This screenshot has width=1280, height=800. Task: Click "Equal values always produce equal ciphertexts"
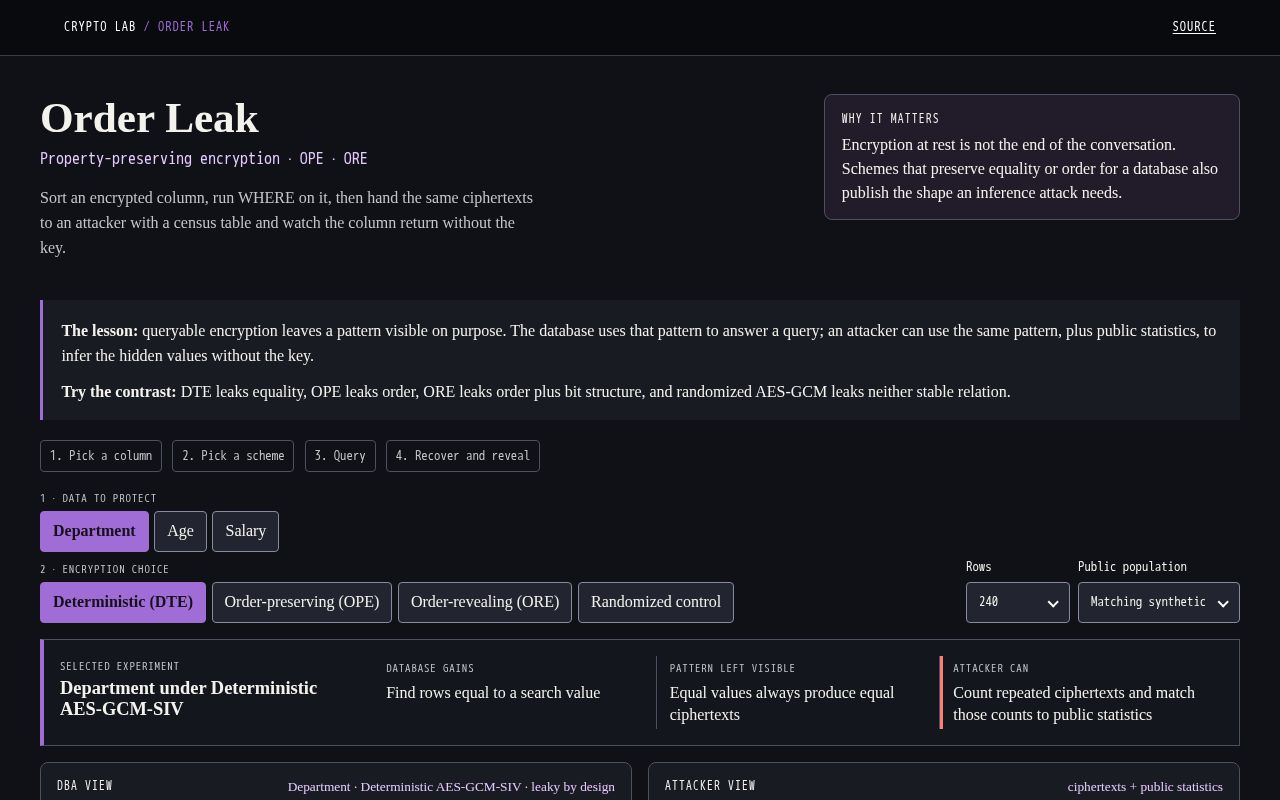(x=782, y=704)
